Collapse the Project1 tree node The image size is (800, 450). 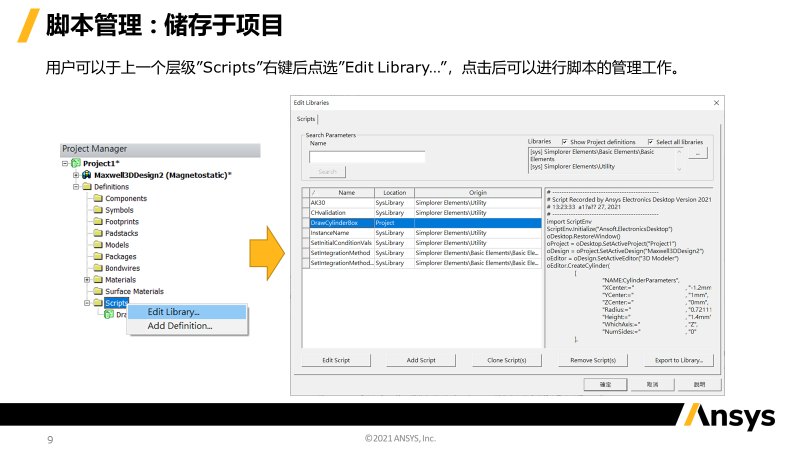(x=65, y=163)
